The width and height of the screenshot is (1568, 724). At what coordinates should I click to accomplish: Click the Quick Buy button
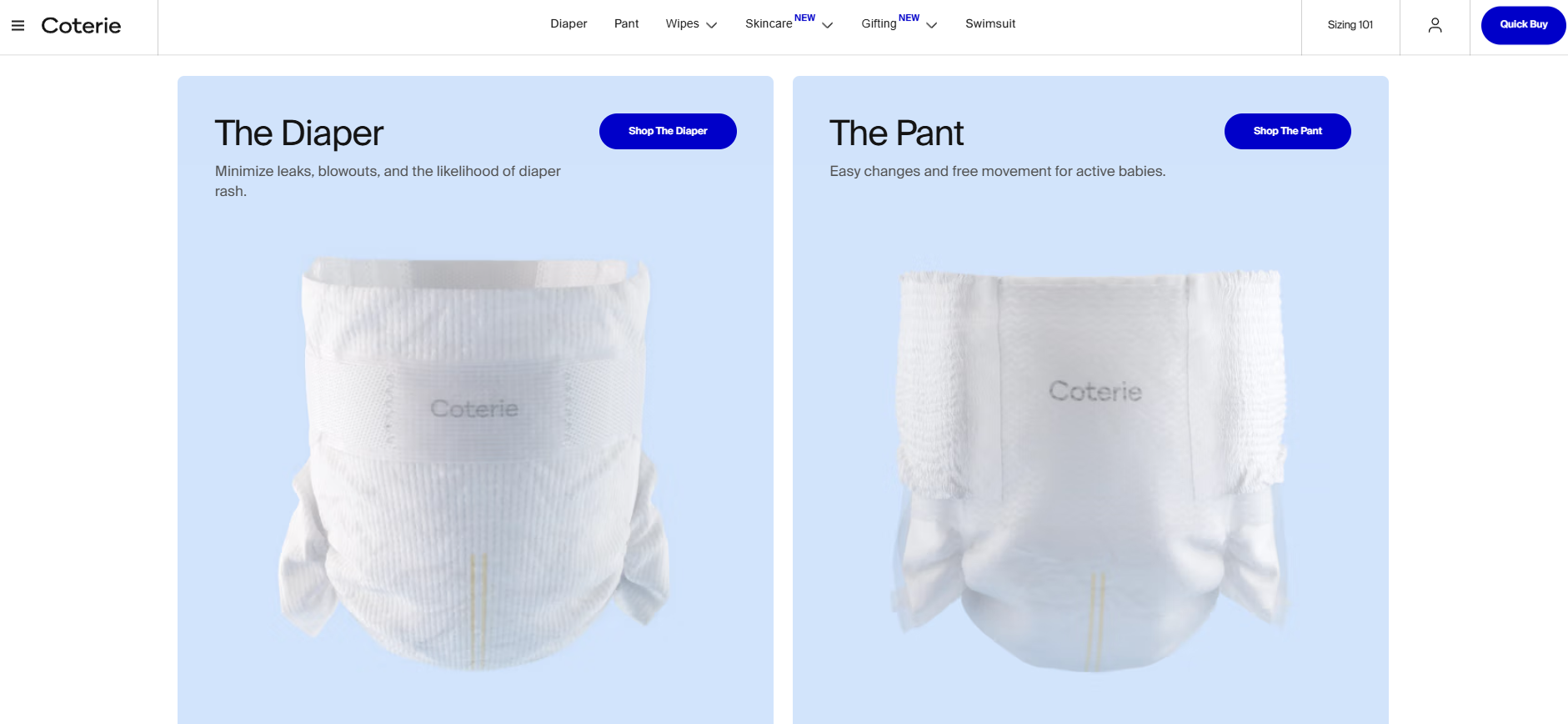tap(1524, 25)
